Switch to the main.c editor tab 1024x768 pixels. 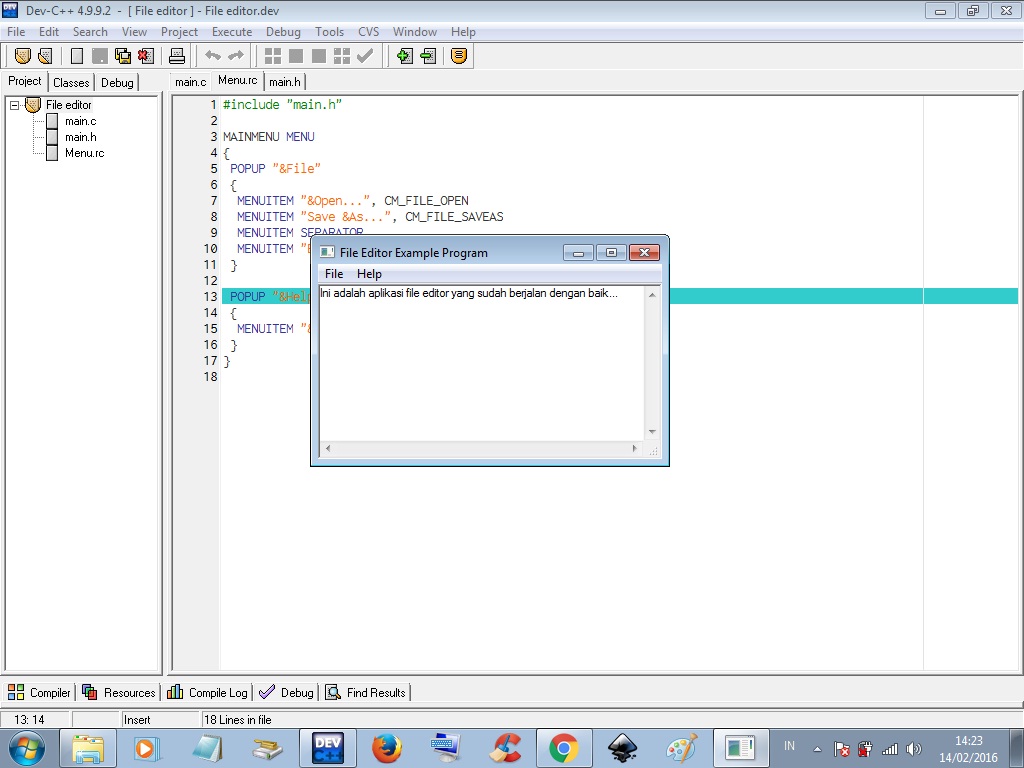191,82
